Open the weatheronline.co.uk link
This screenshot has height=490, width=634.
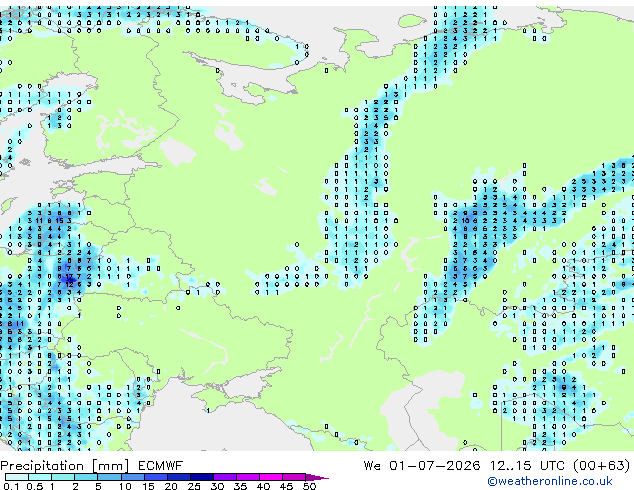[x=549, y=481]
